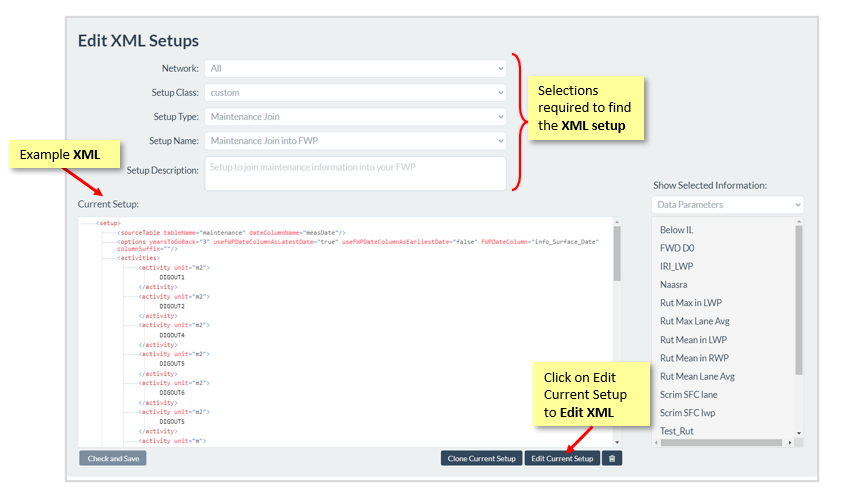Open the Setup Class dropdown
Viewport: 857px width, 489px height.
tap(355, 92)
